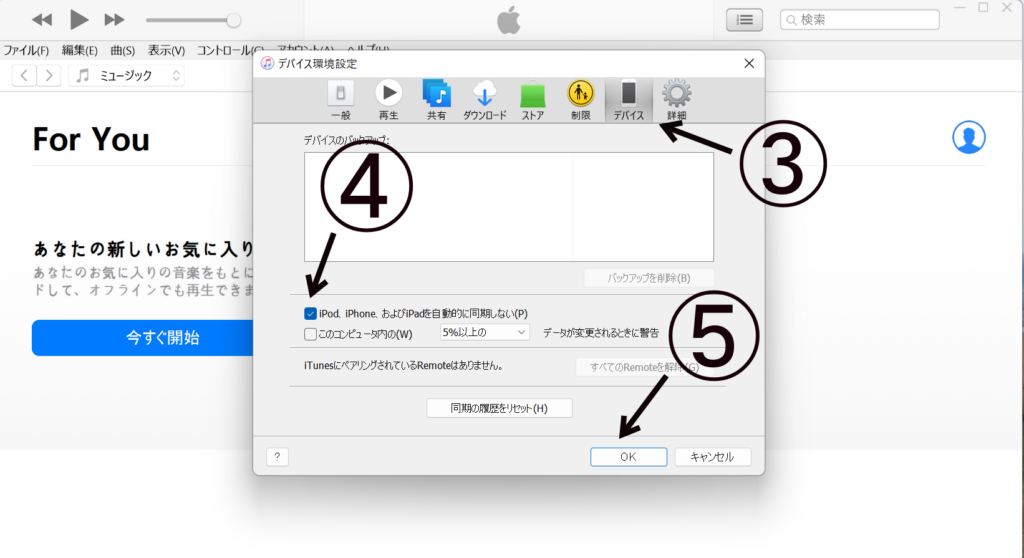Open the help question mark button
This screenshot has height=558, width=1024.
pyautogui.click(x=277, y=457)
